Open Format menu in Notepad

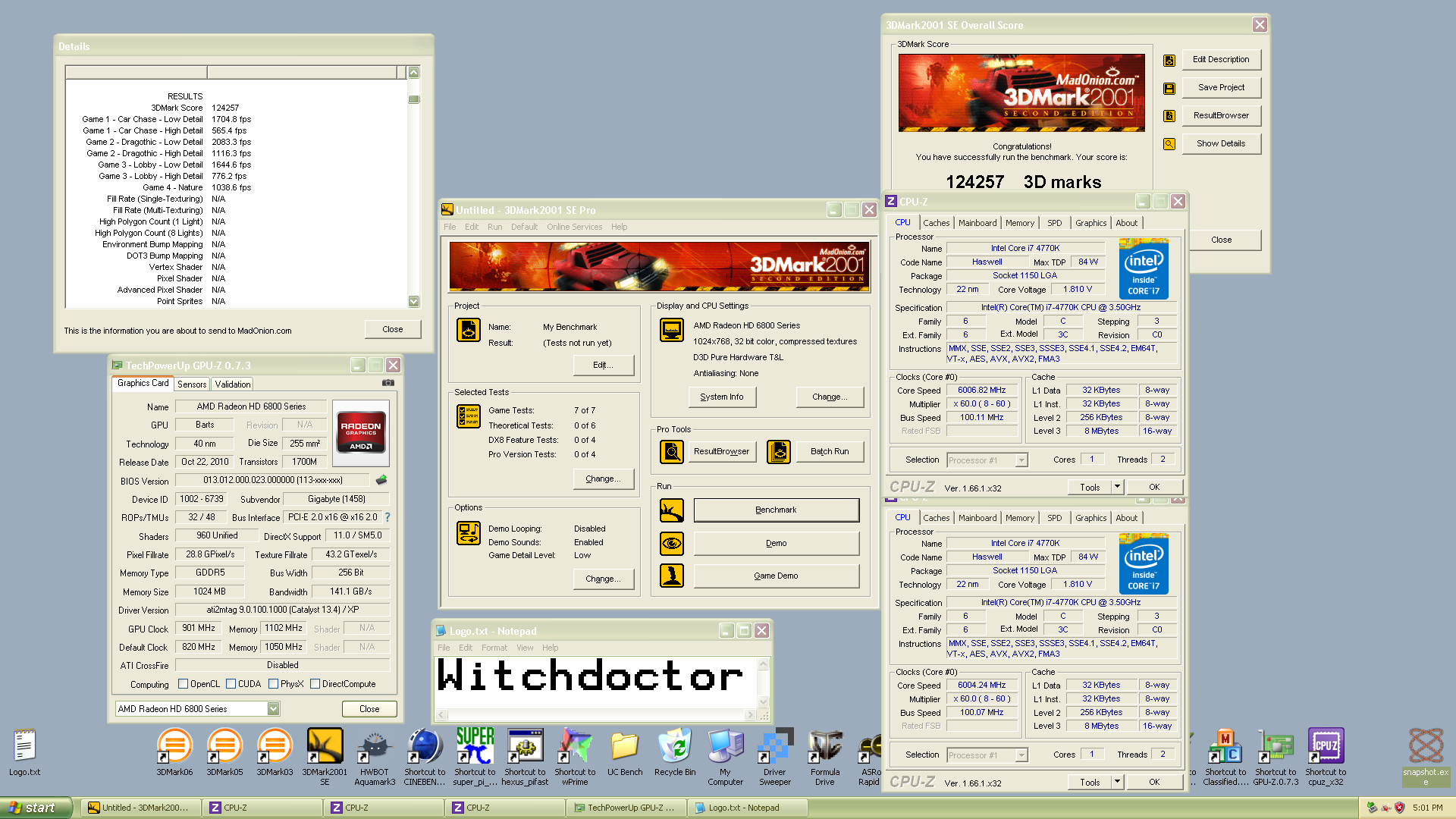click(x=494, y=648)
